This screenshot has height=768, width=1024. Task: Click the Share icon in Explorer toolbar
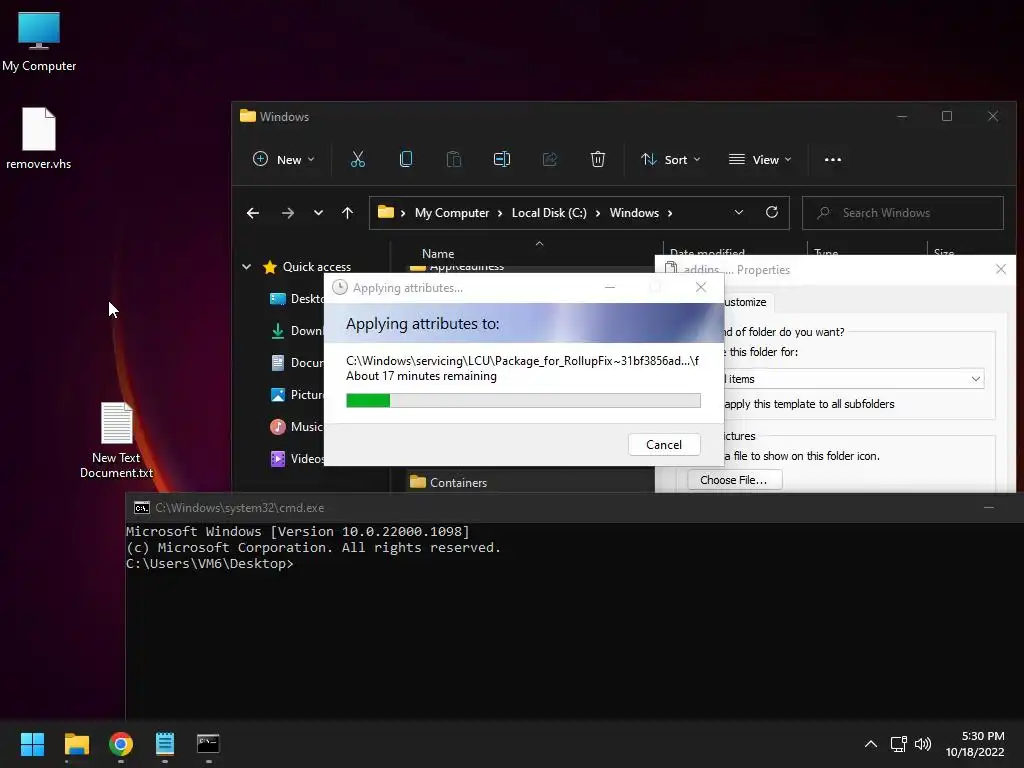click(x=550, y=159)
